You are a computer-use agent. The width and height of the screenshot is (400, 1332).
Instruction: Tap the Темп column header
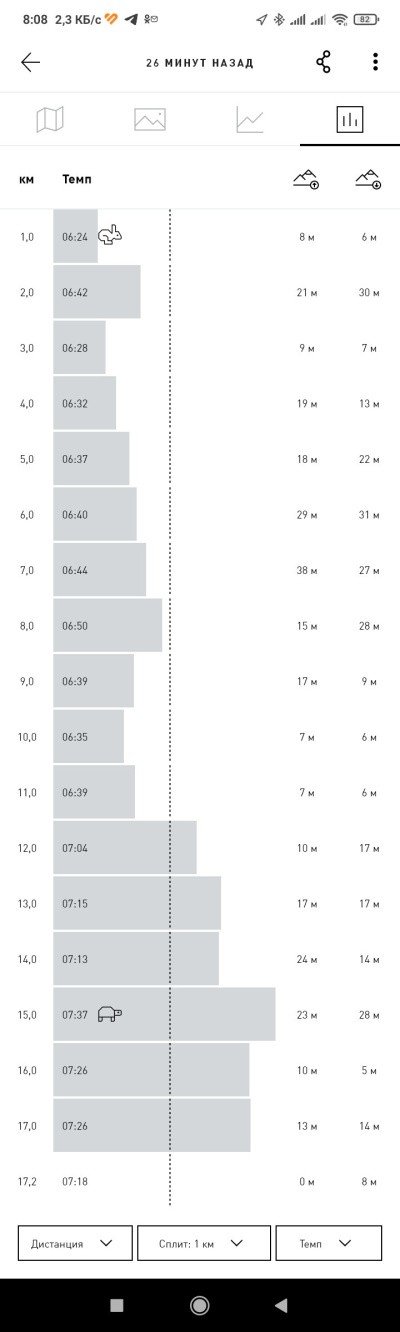point(77,179)
